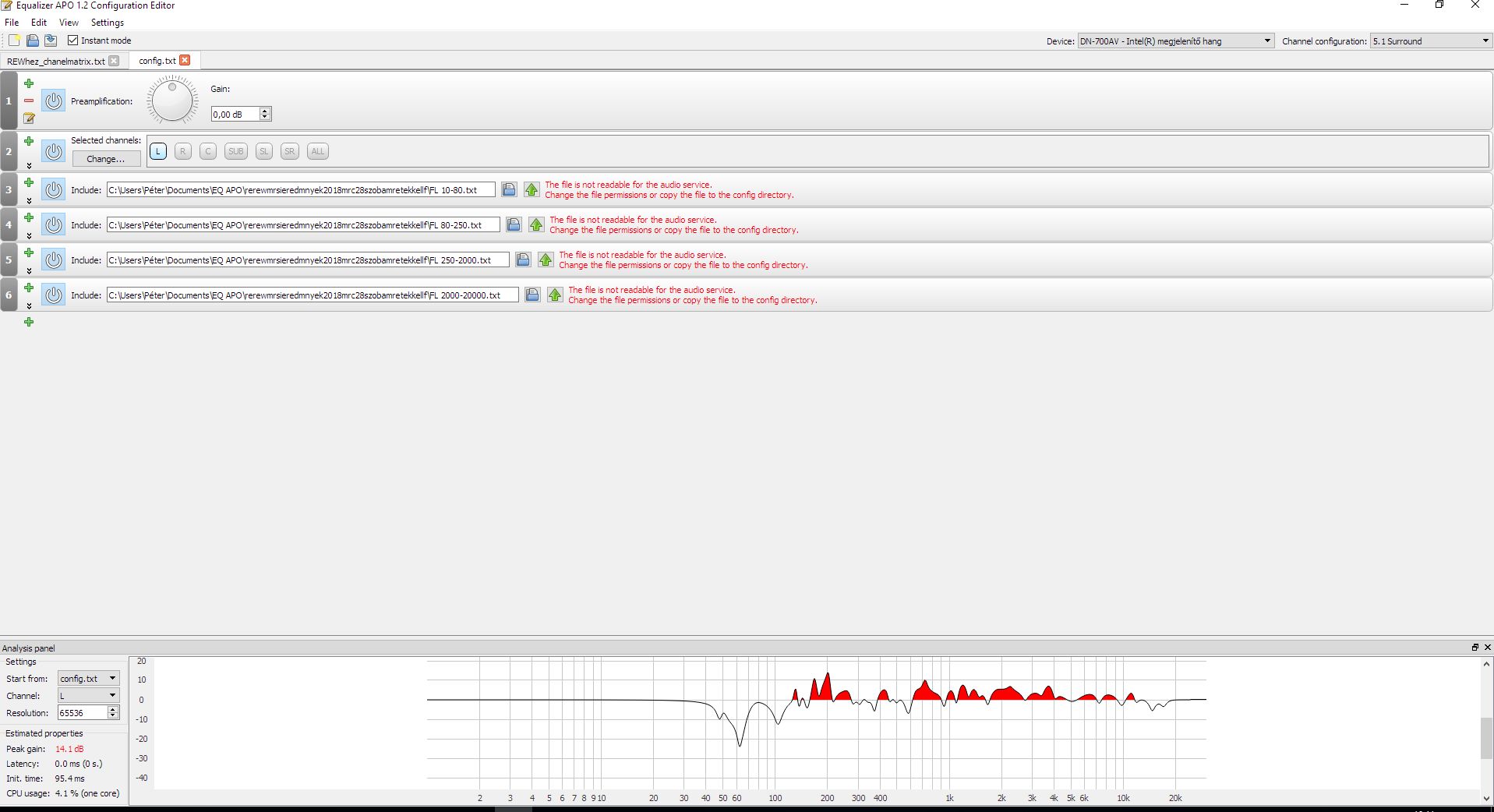Select the SR channel button
This screenshot has width=1494, height=812.
coord(290,151)
